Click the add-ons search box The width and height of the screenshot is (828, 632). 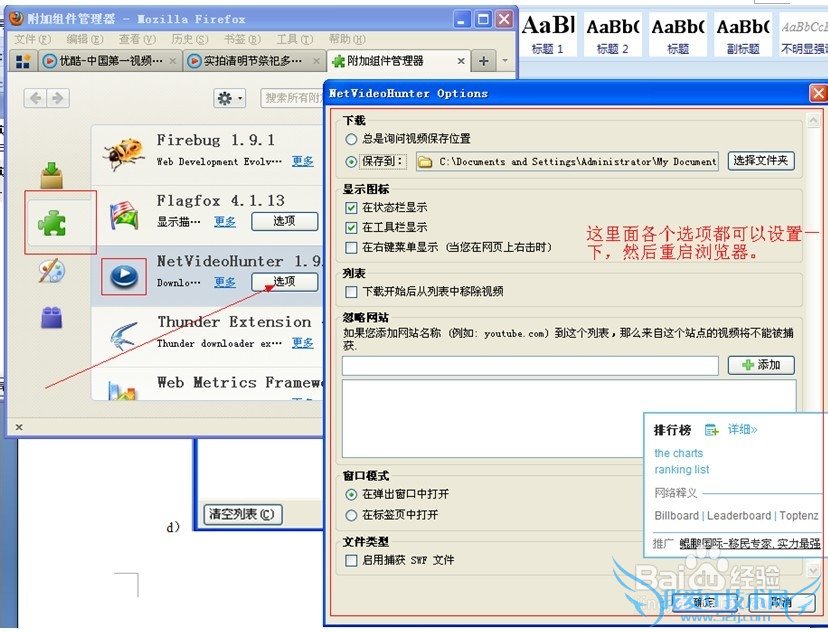click(292, 98)
